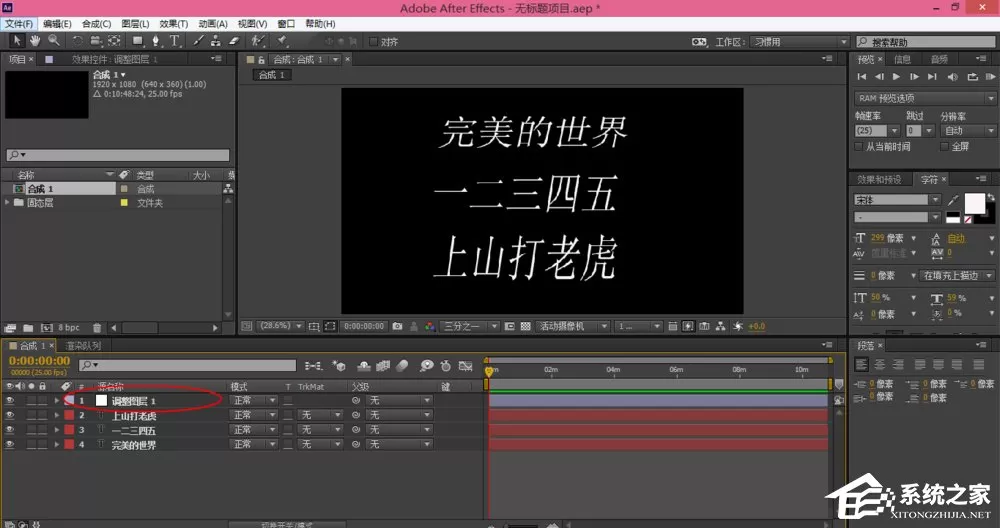
Task: Click the snapshot camera icon in viewer
Action: tap(397, 326)
